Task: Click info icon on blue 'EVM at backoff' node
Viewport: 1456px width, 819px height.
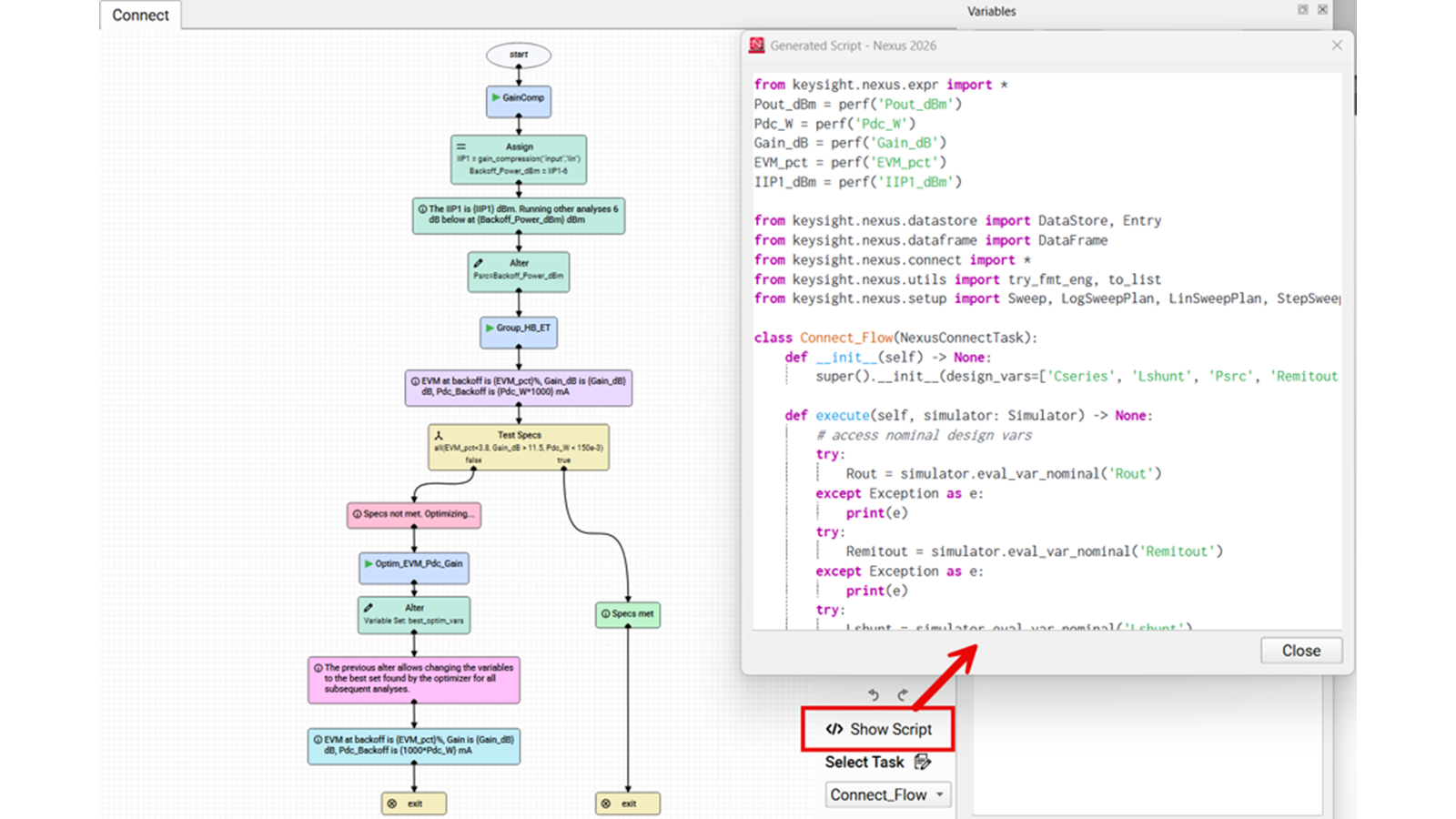Action: click(318, 740)
